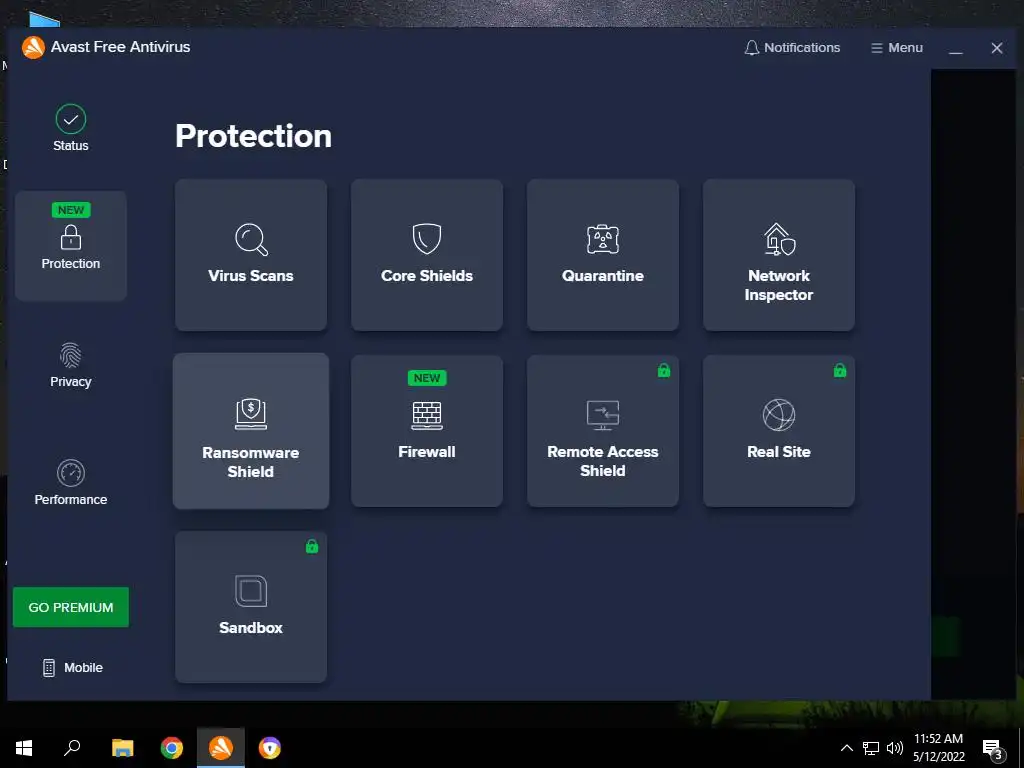The height and width of the screenshot is (768, 1024).
Task: Show hidden system tray icons
Action: click(x=846, y=748)
